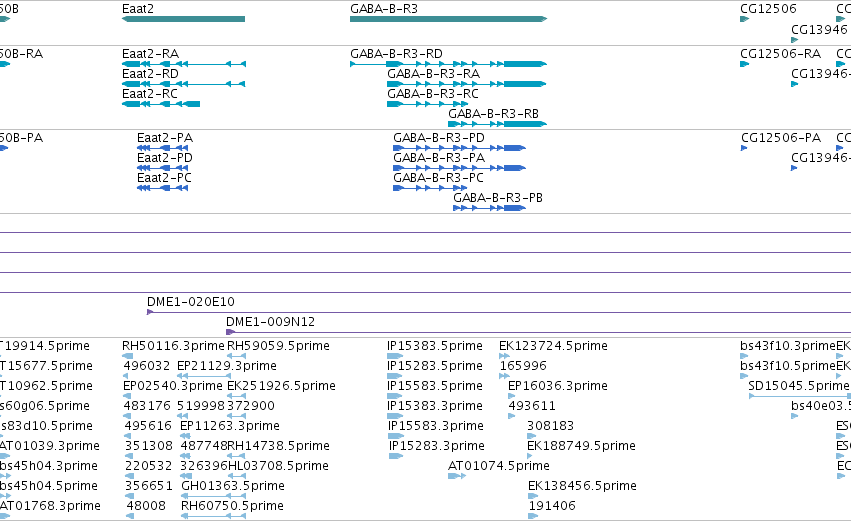The width and height of the screenshot is (851, 521).
Task: Click feature label 165996
Action: tap(523, 366)
